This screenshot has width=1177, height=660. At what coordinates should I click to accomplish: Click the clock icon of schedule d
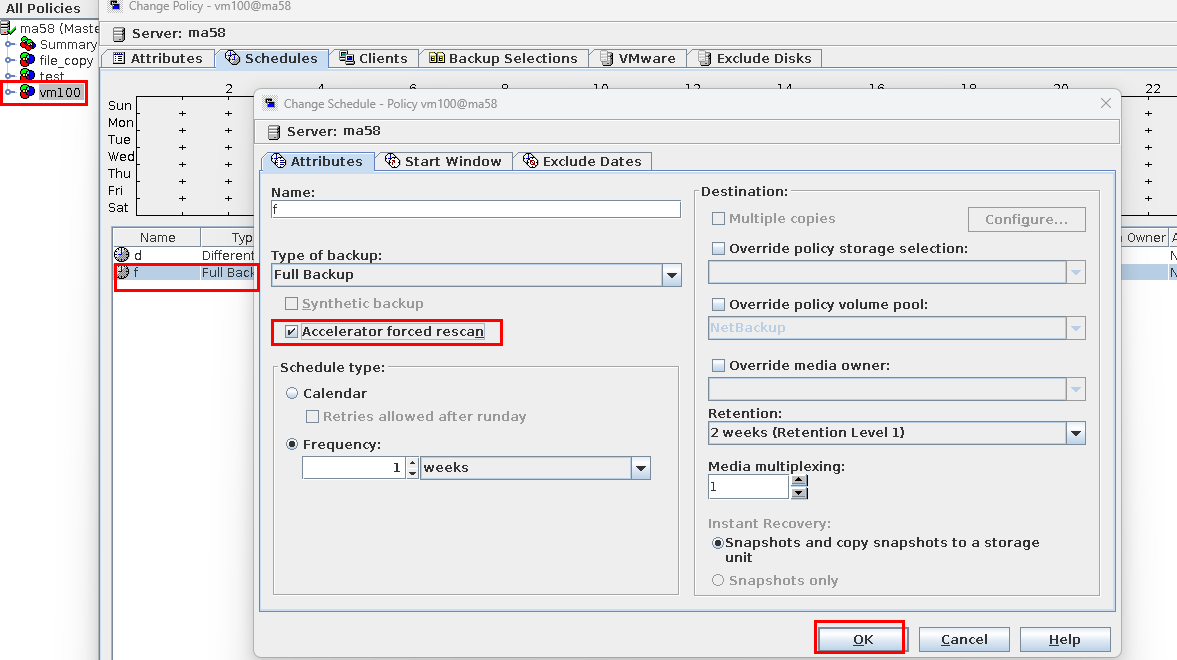point(122,255)
